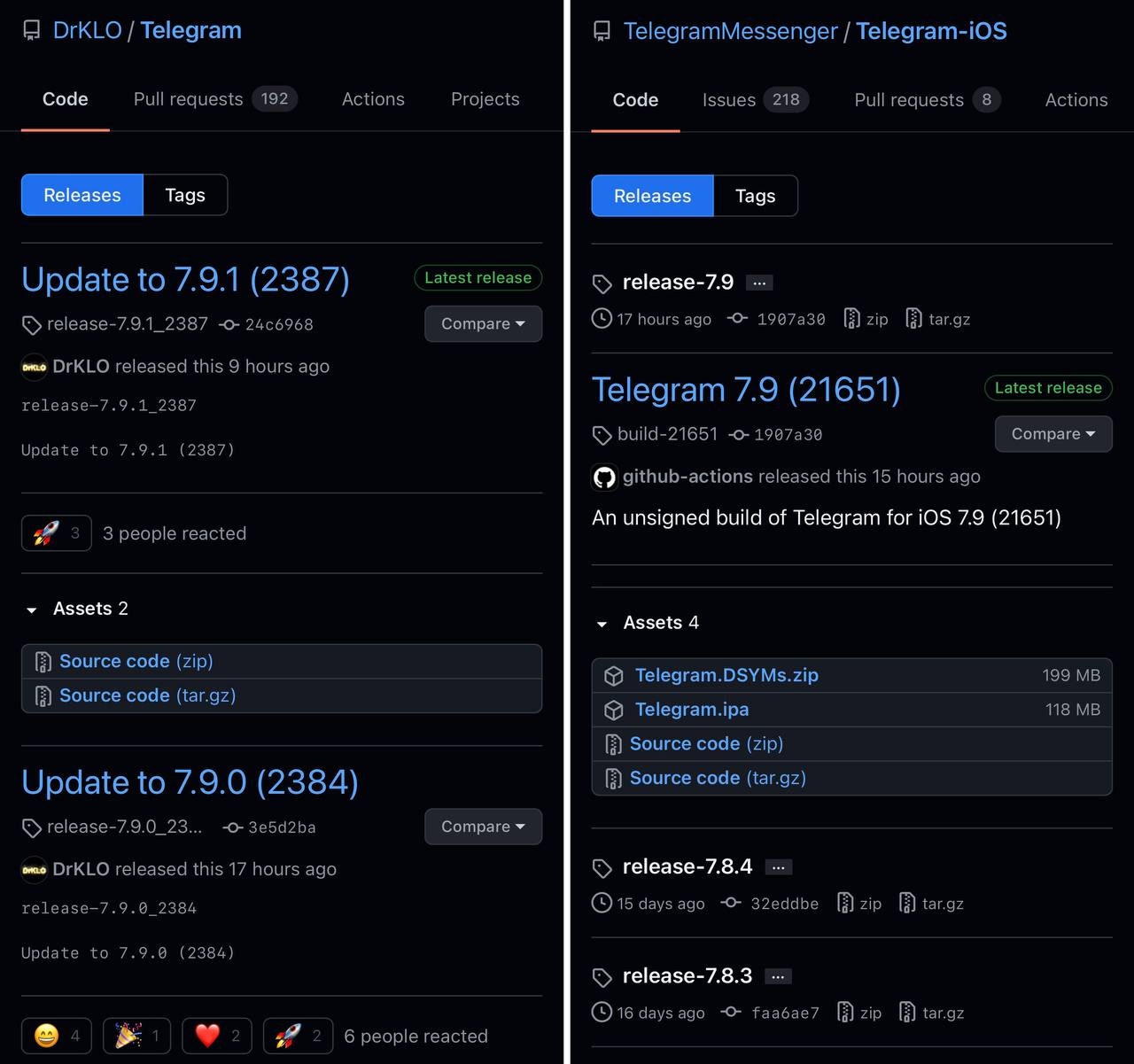Toggle rocket reaction with 3 count
The width and height of the screenshot is (1134, 1064).
coord(56,533)
